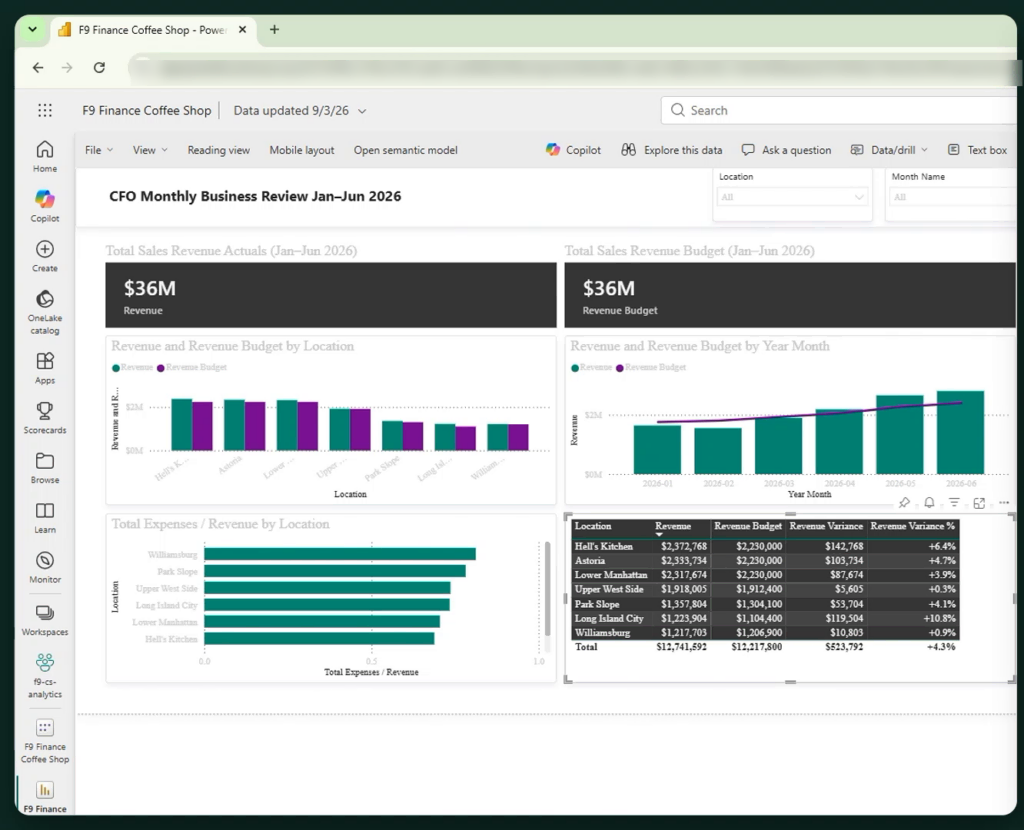Open OneLake catalog in sidebar
The image size is (1024, 830).
coord(44,312)
